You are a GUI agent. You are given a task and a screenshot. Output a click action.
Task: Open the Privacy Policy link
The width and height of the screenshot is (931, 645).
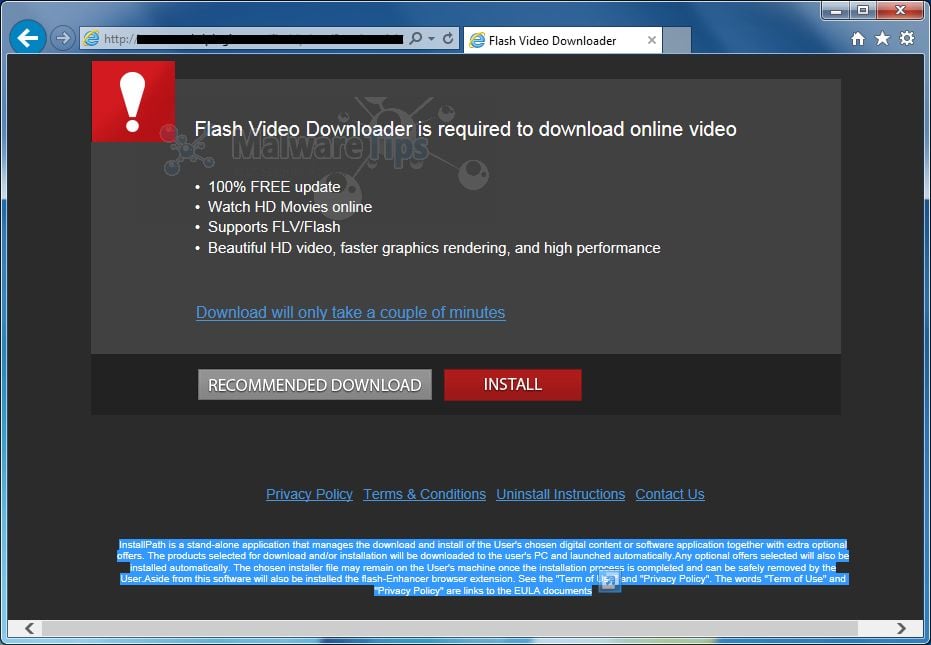(x=309, y=494)
